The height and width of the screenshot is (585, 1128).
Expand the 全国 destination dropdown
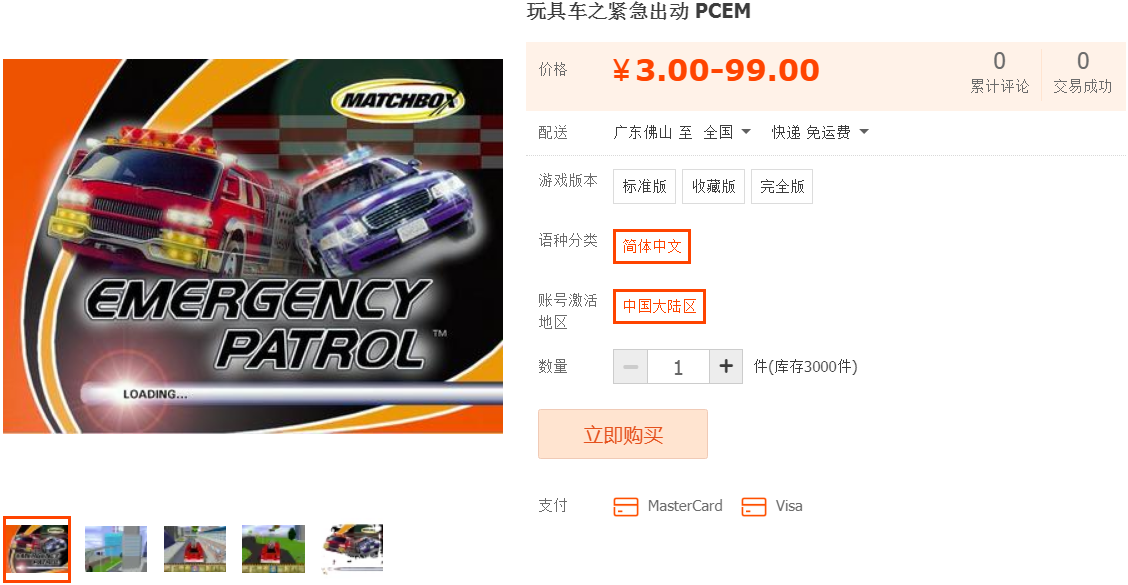point(727,132)
